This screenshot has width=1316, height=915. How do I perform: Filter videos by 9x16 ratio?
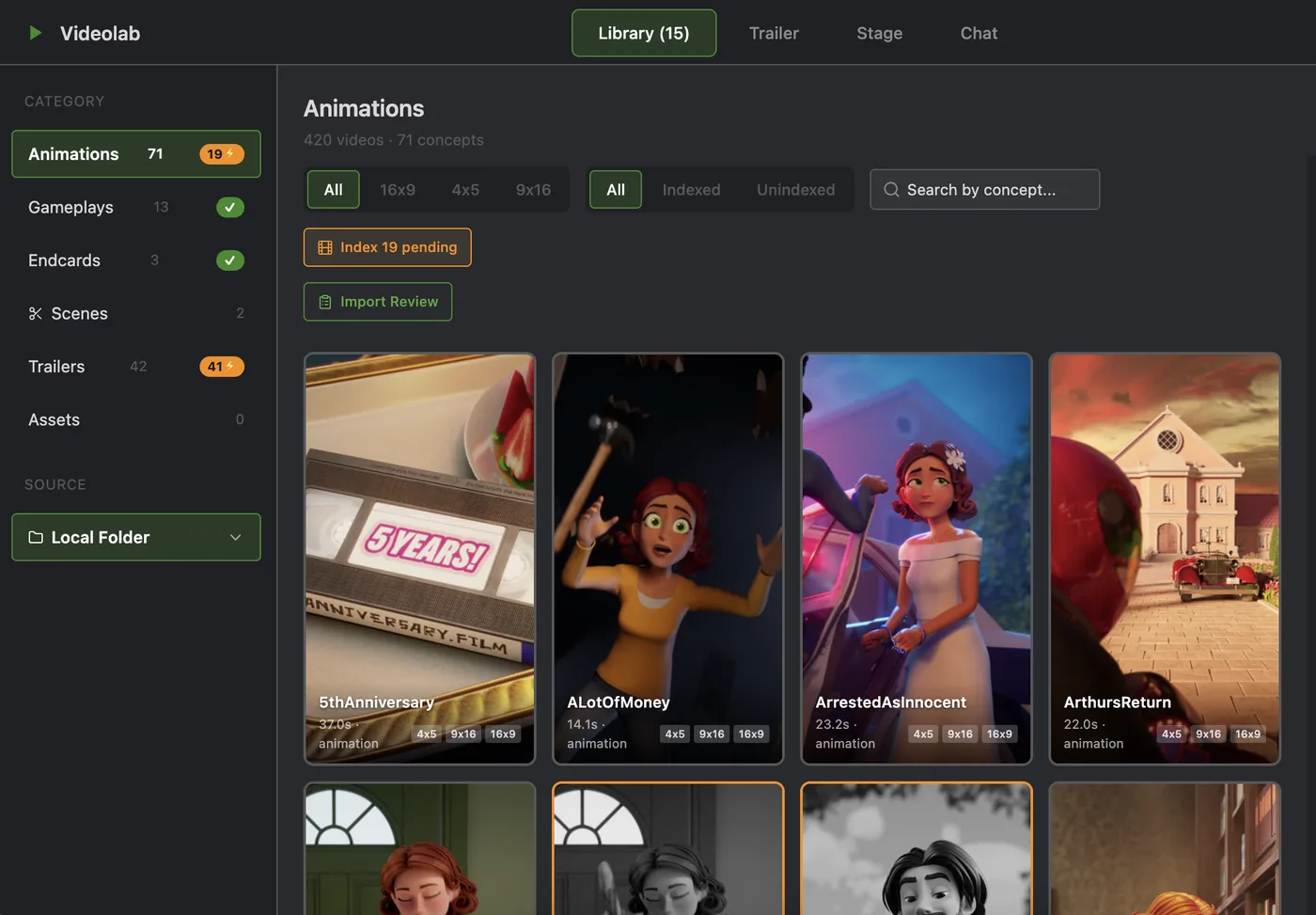(x=533, y=189)
